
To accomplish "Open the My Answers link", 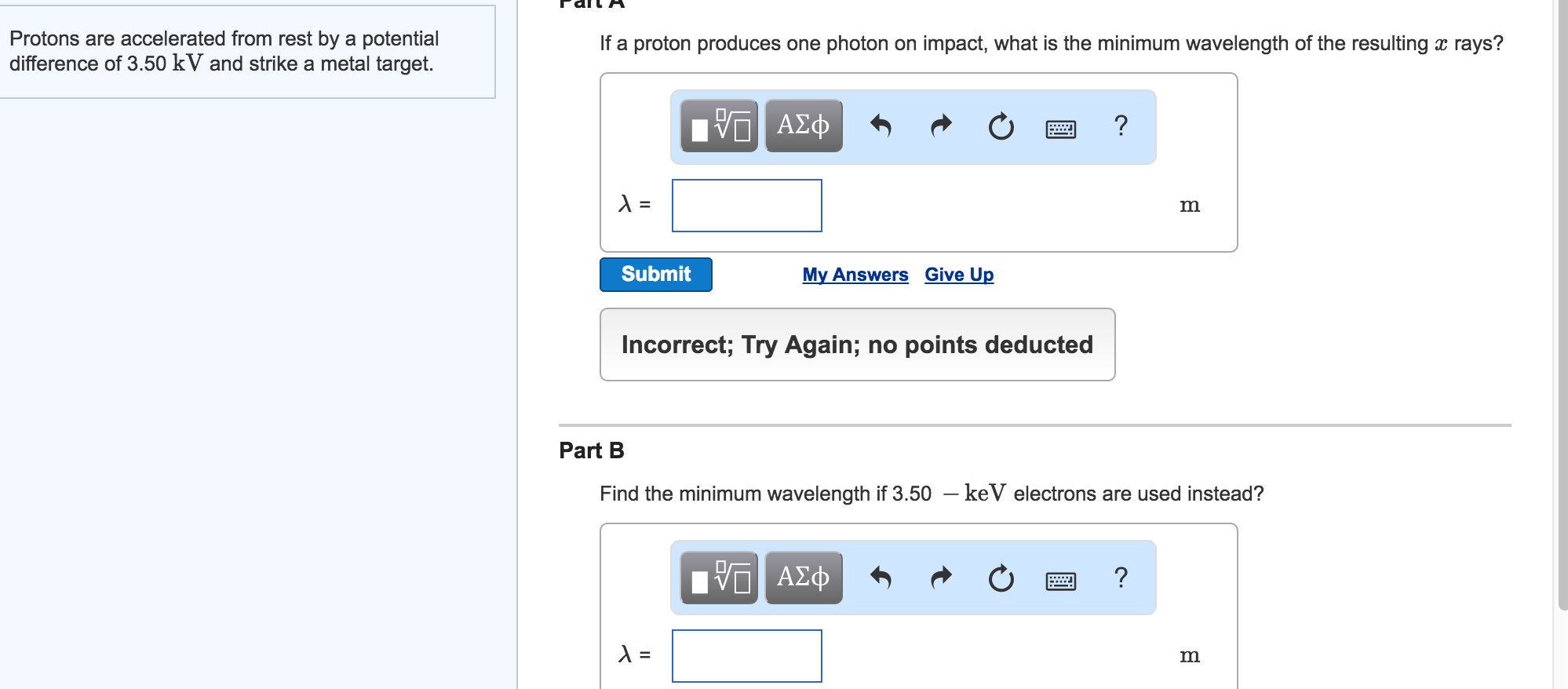I will click(x=855, y=274).
